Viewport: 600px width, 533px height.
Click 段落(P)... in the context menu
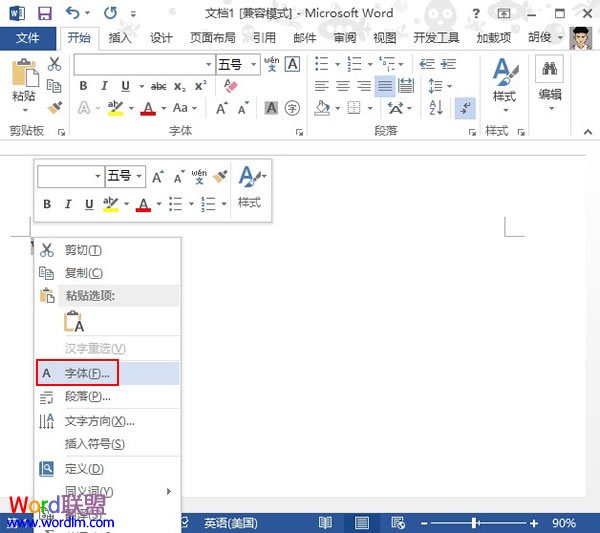(x=88, y=397)
